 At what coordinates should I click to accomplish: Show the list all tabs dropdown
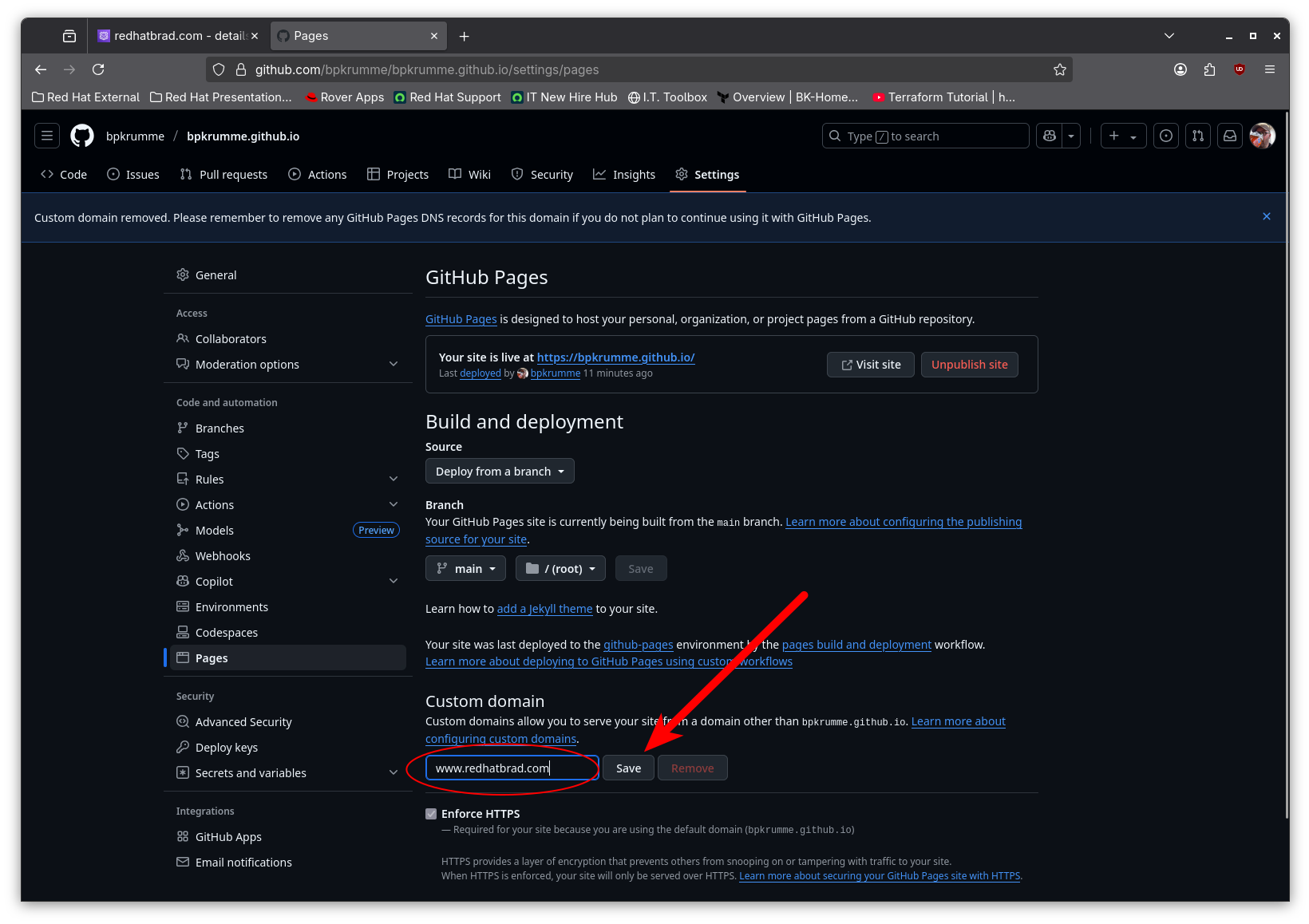point(1169,36)
